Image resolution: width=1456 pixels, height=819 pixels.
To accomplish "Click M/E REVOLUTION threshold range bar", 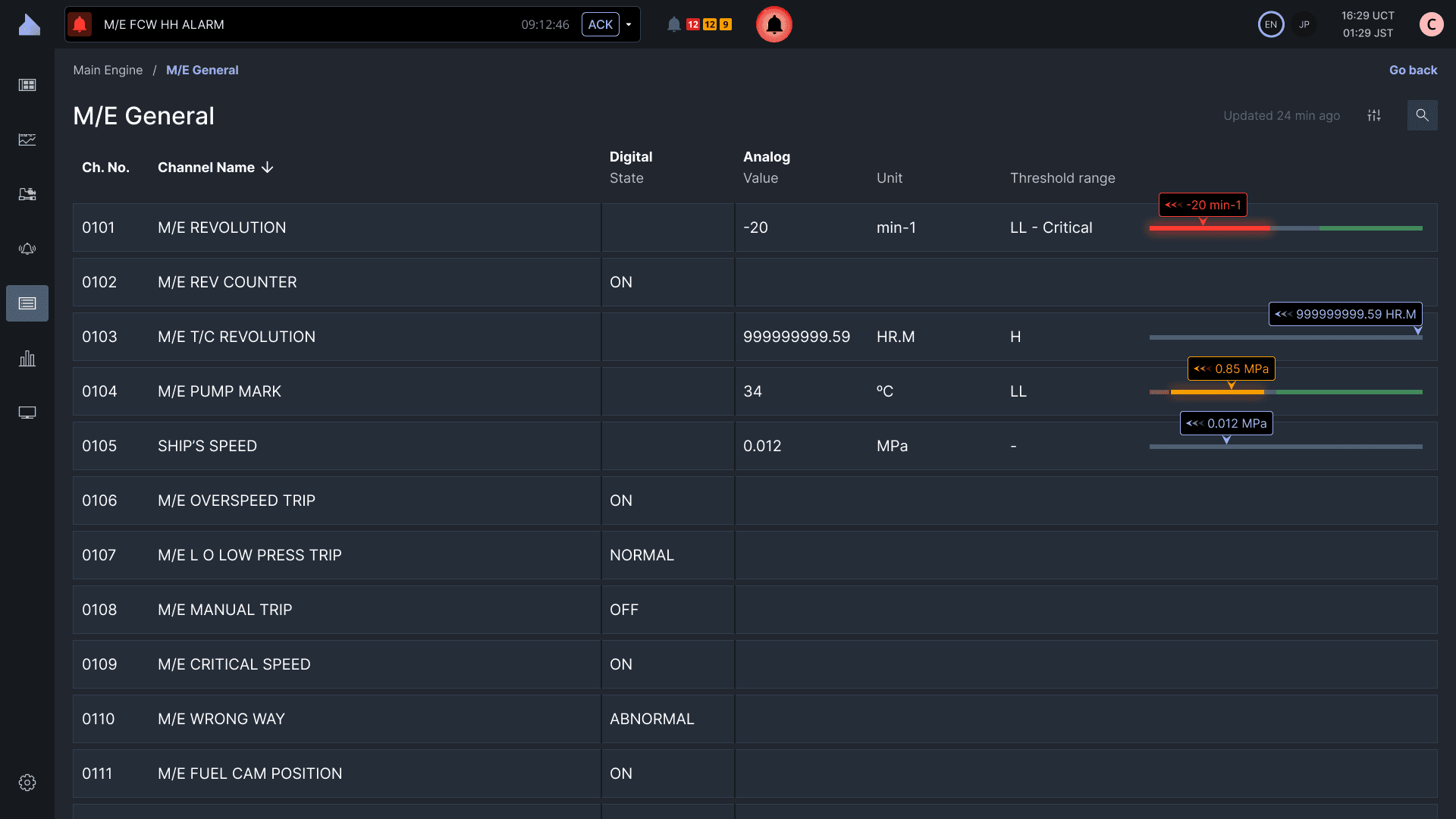I will coord(1285,227).
